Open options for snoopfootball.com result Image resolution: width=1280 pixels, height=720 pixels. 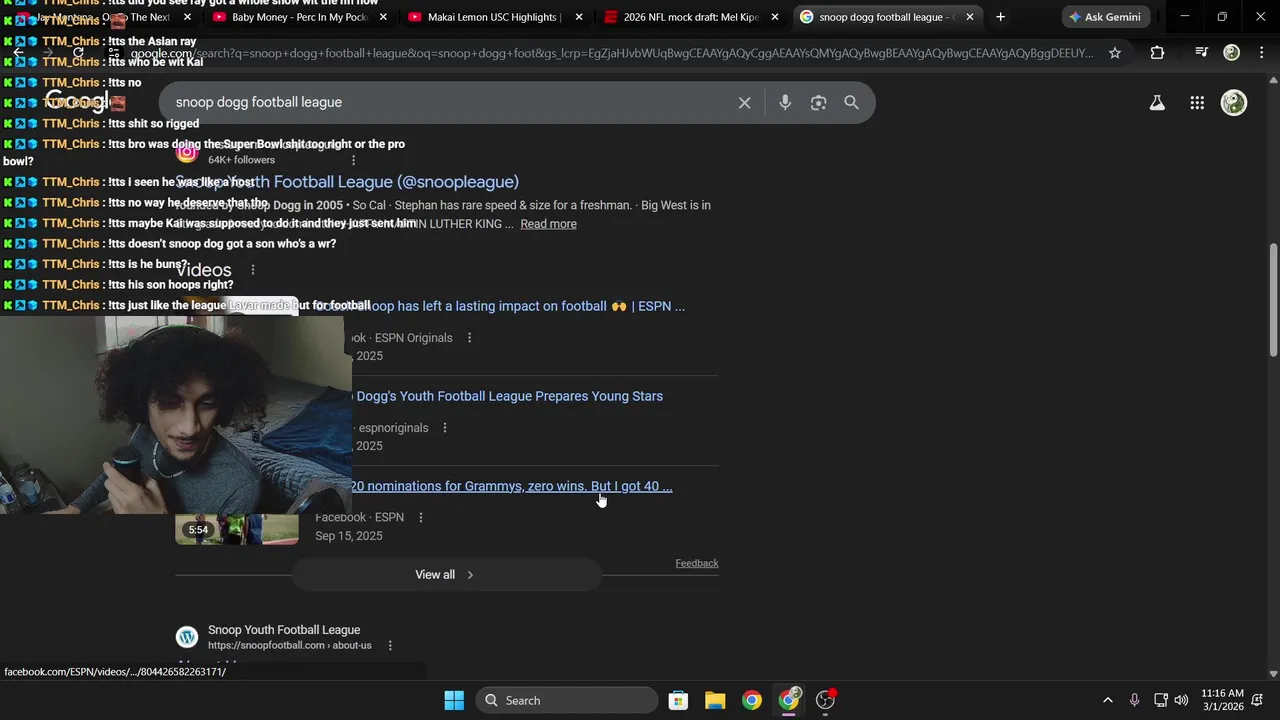click(390, 646)
